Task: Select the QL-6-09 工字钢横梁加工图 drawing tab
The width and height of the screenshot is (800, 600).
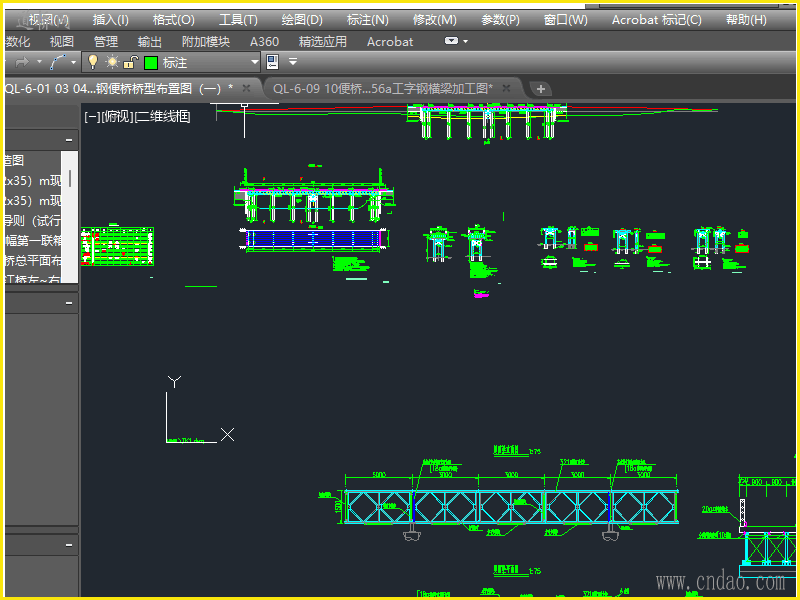Action: point(383,89)
